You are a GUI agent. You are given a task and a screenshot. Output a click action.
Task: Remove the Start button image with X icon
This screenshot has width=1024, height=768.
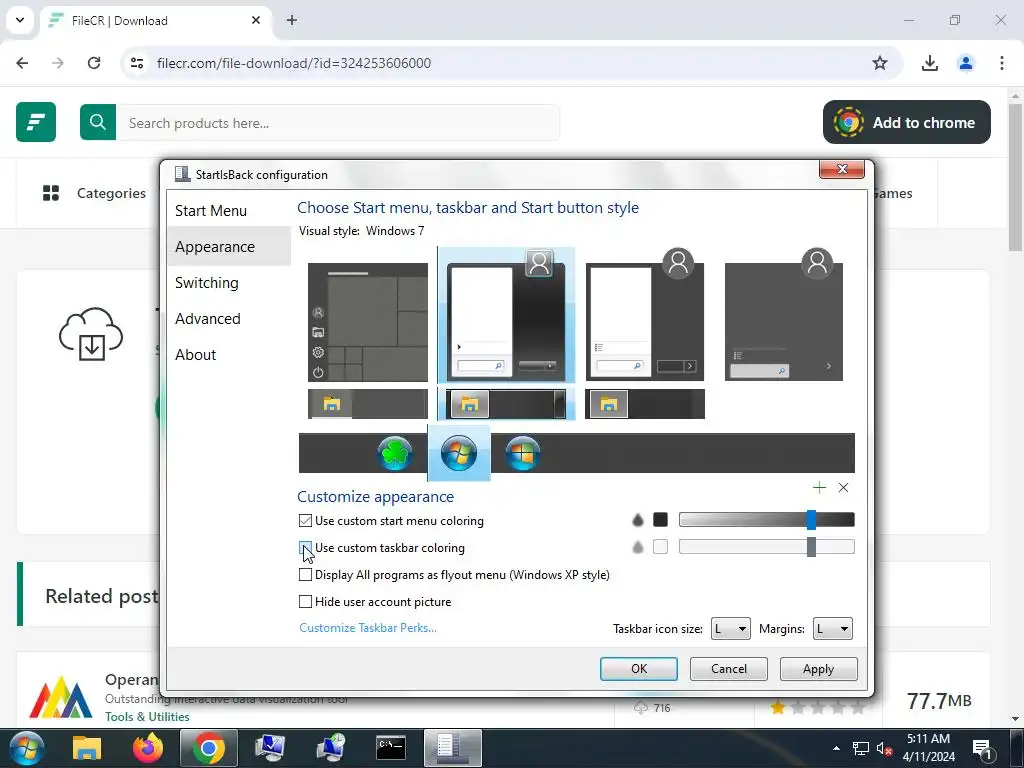(x=843, y=487)
